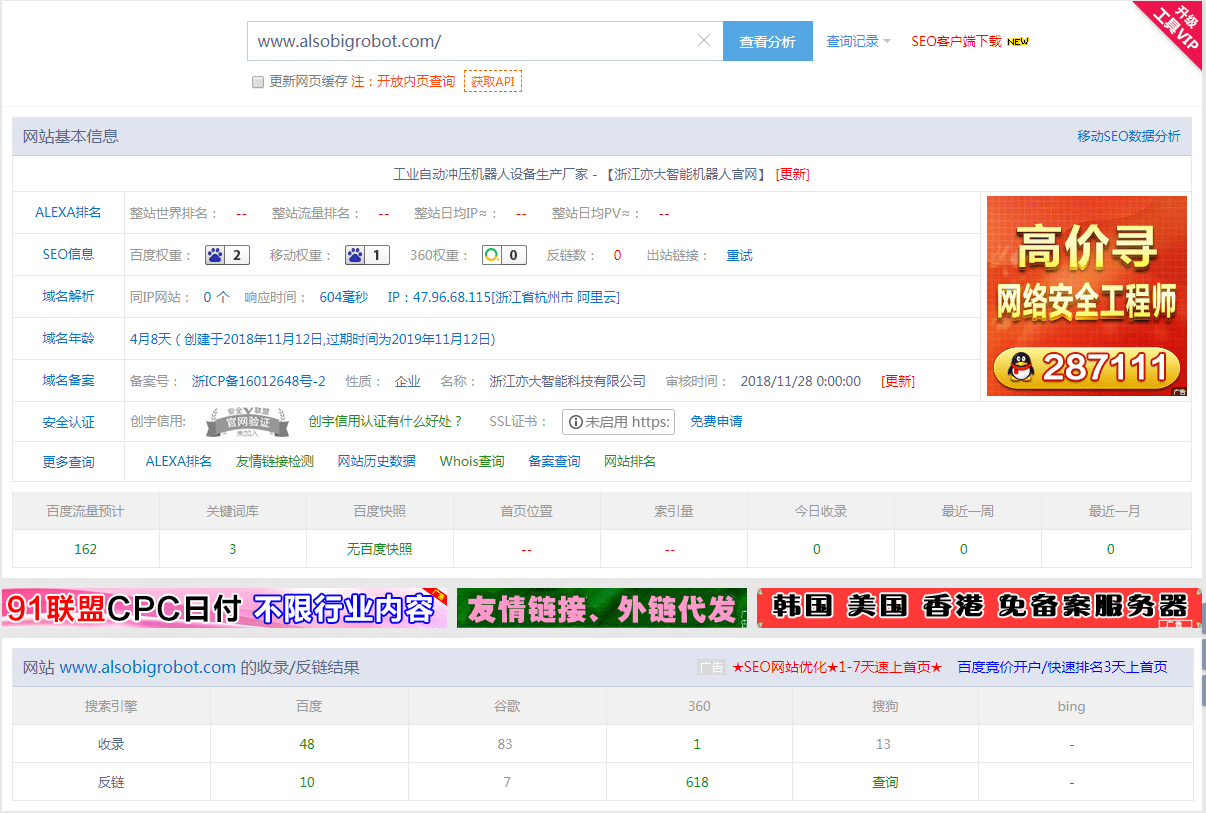Open the 获取API link
The image size is (1206, 813).
(493, 81)
